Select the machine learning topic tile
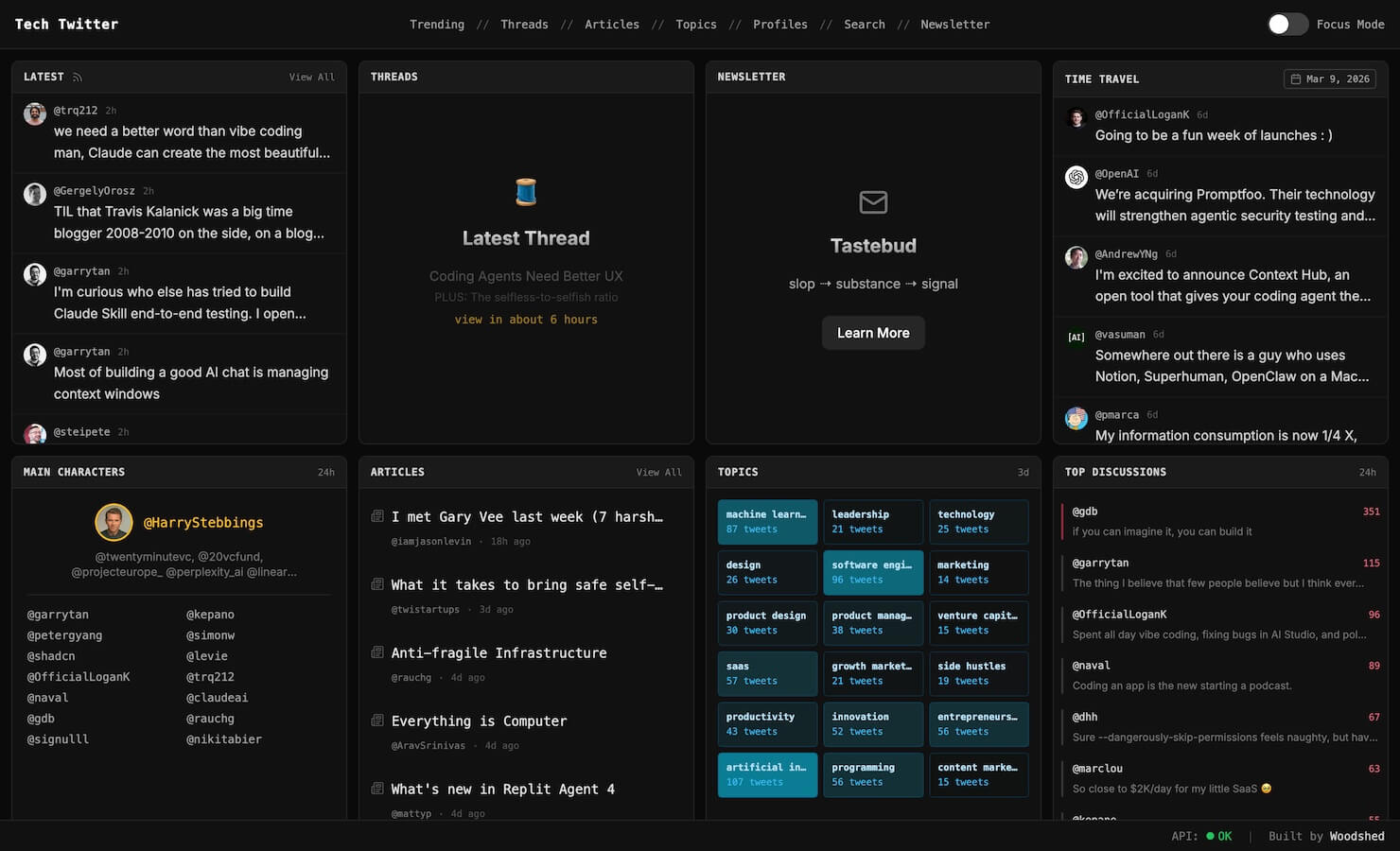Image resolution: width=1400 pixels, height=851 pixels. click(766, 522)
